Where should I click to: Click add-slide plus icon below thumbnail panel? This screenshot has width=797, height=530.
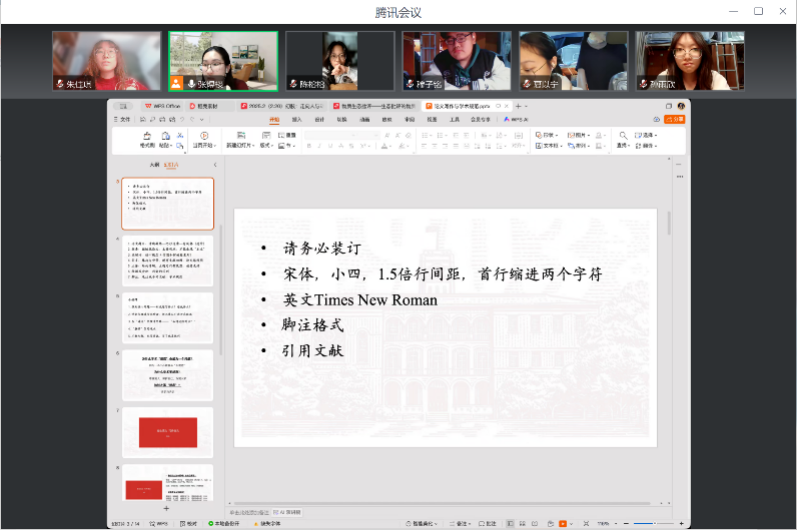pos(166,509)
